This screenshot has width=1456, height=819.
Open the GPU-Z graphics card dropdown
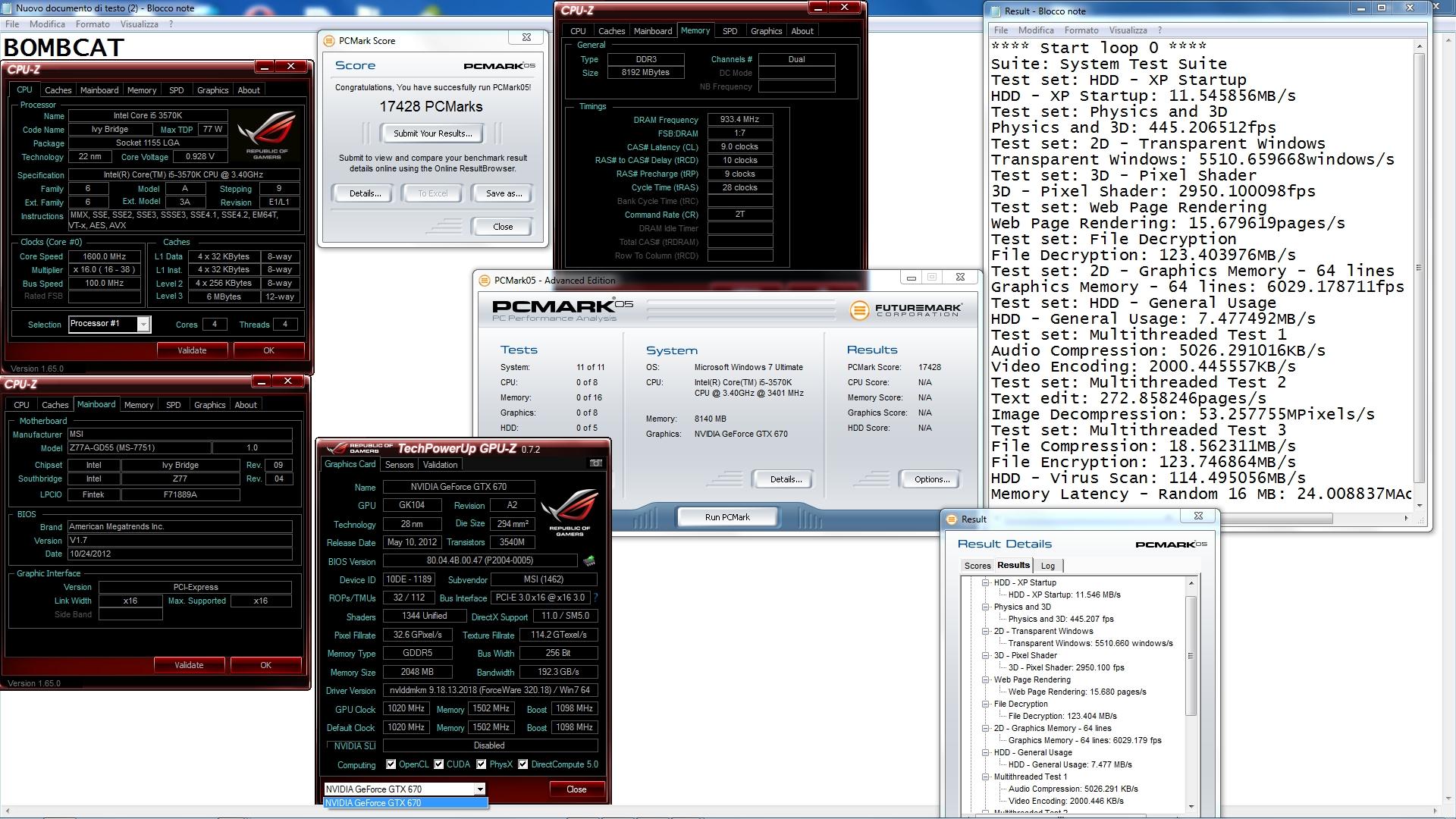[479, 789]
